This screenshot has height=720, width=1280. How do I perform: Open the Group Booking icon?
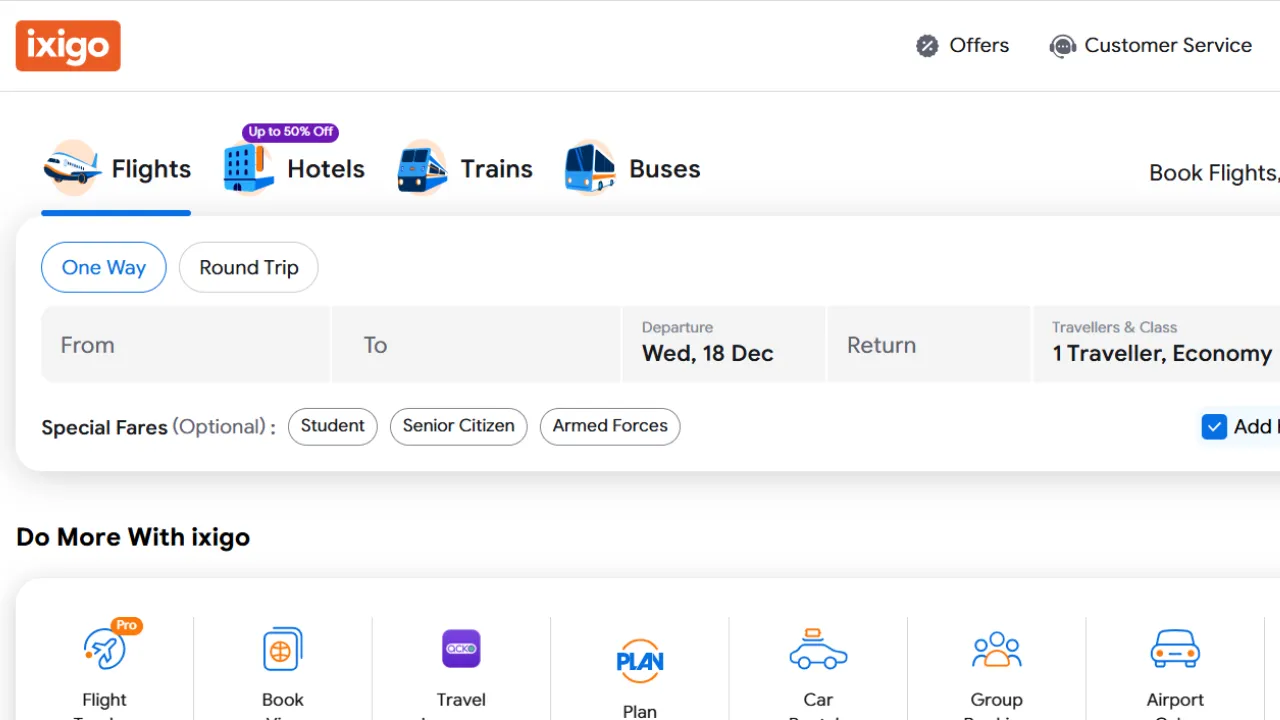pos(996,649)
